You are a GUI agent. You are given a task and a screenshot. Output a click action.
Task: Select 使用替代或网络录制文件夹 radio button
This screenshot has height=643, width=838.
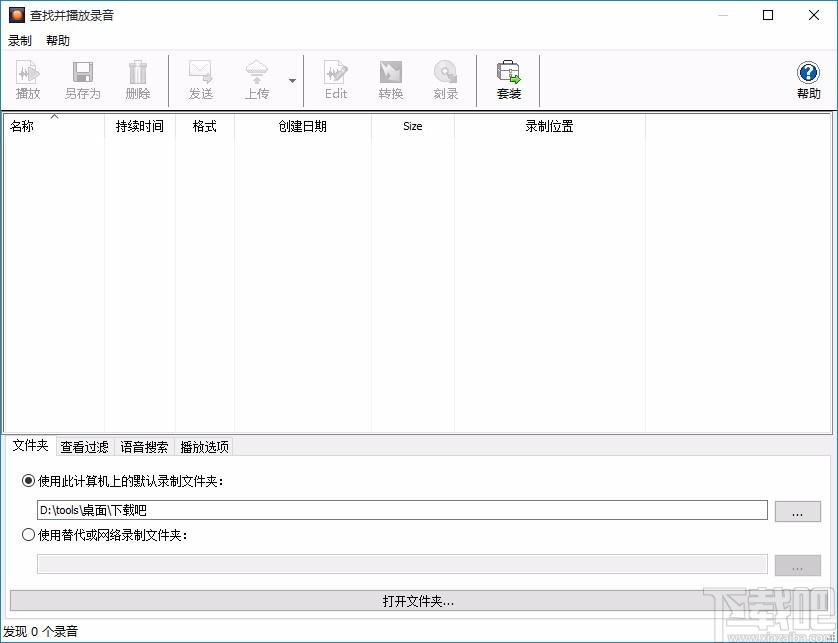click(x=28, y=534)
